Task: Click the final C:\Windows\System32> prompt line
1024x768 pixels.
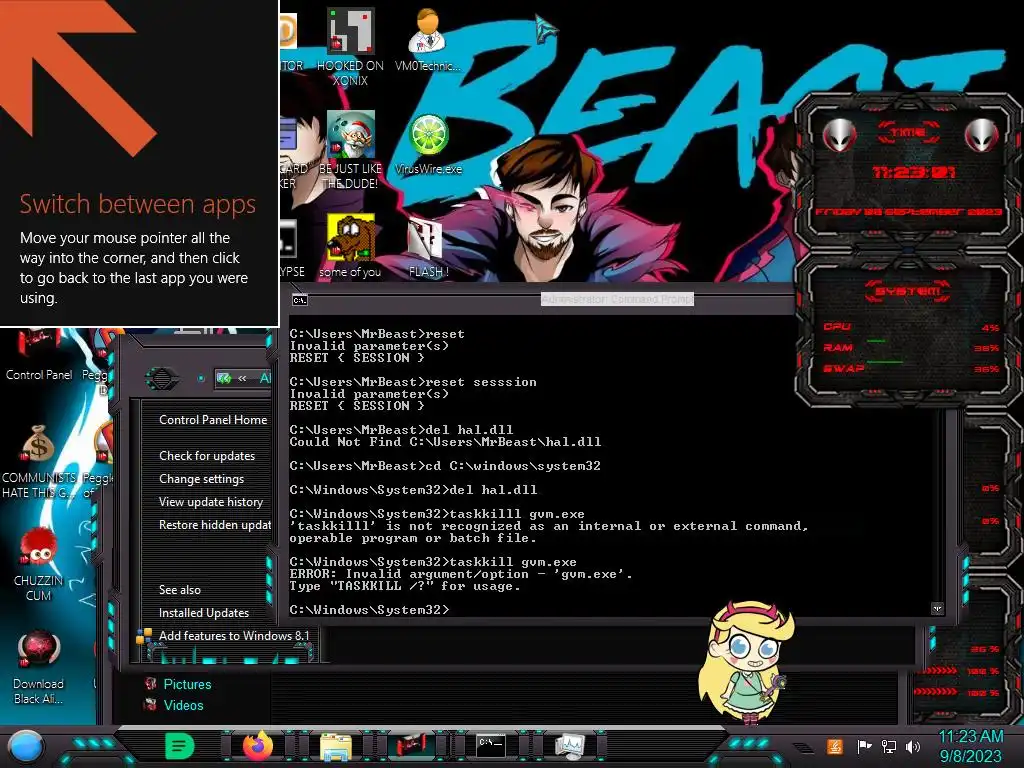Action: click(370, 610)
